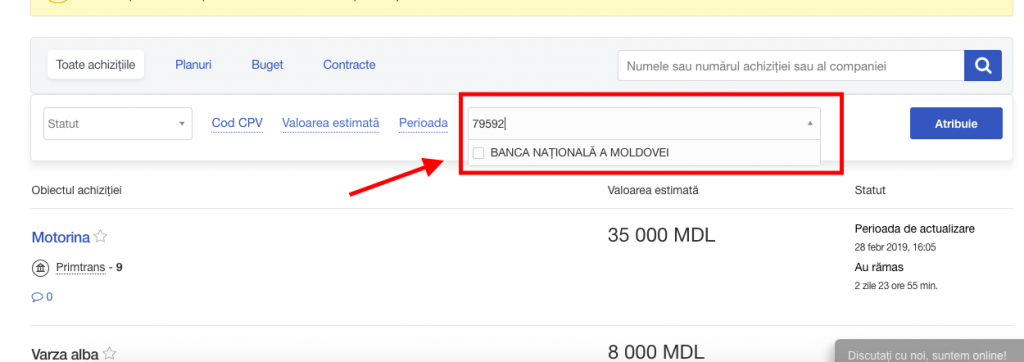
Task: Click the date 28 febr 2019, 16:05
Action: (x=895, y=248)
